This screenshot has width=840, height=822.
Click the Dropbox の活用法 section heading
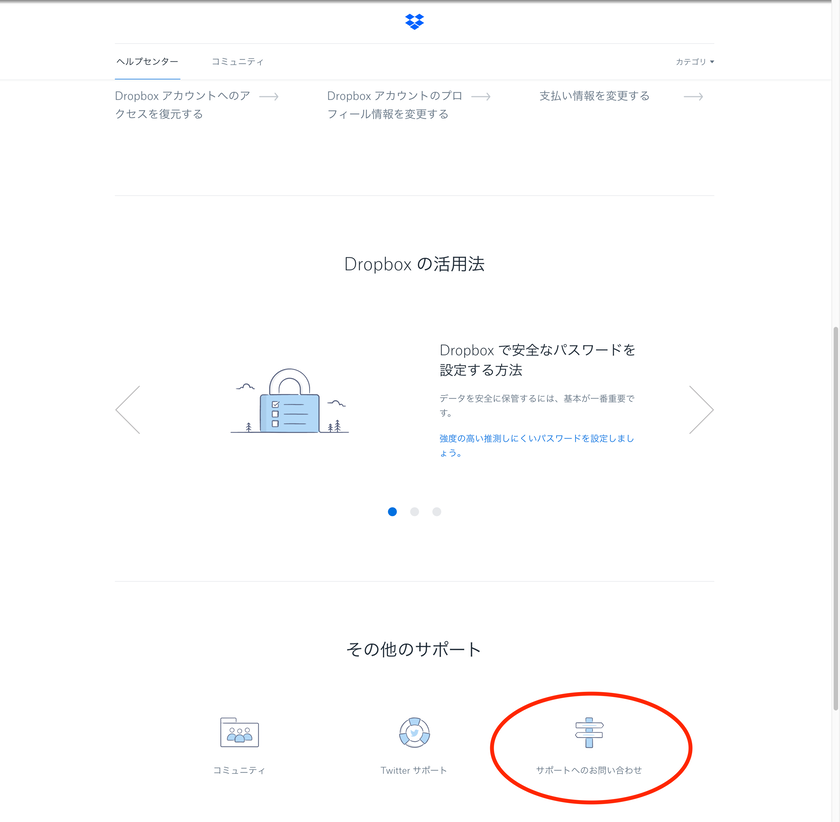tap(414, 264)
